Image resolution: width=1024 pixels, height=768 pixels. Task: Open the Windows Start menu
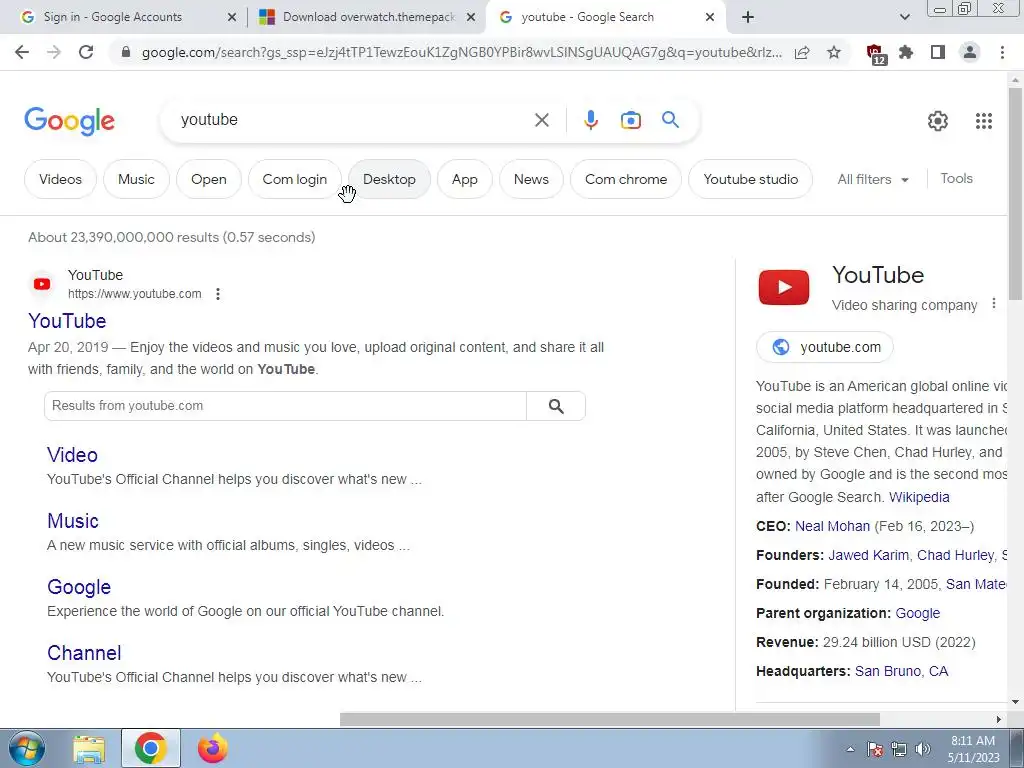point(26,748)
